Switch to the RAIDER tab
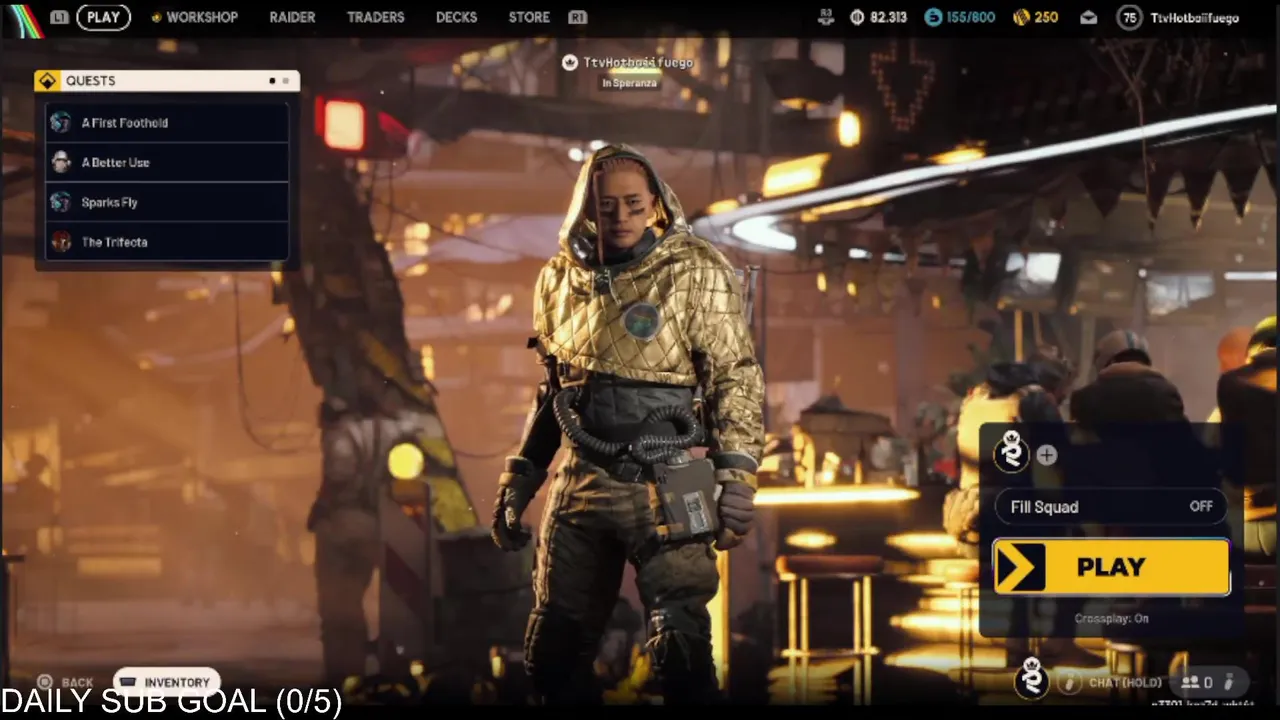Viewport: 1280px width, 720px height. click(x=292, y=17)
